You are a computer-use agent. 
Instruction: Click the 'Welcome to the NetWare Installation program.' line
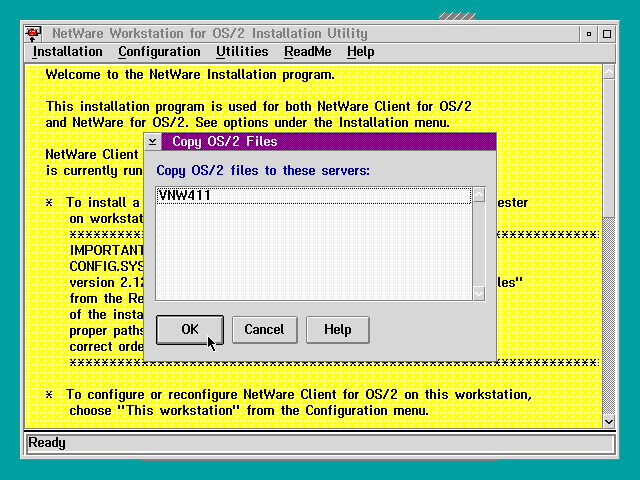(190, 75)
